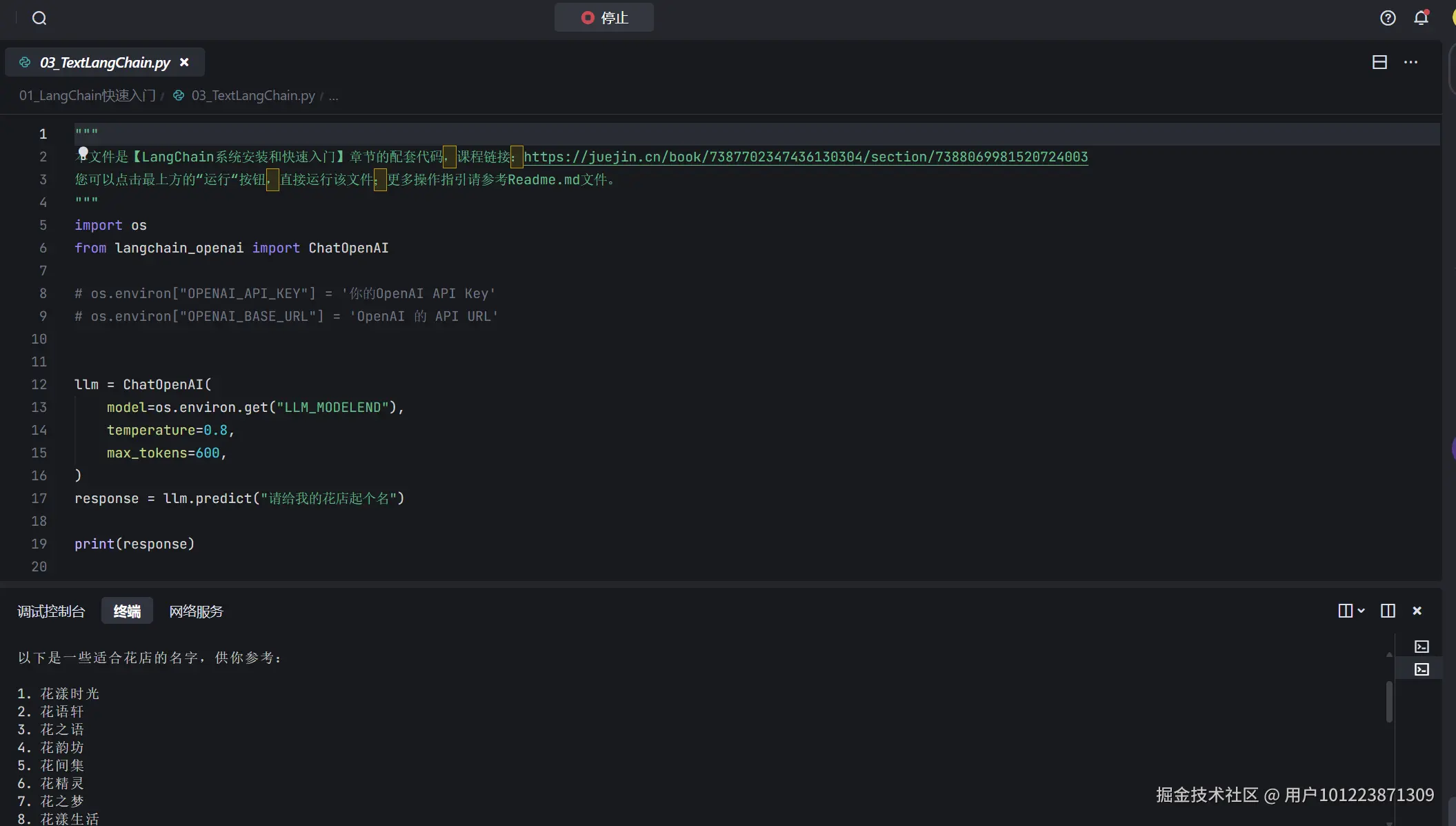Toggle terminal panel split column icon
This screenshot has width=1456, height=826.
(x=1388, y=611)
